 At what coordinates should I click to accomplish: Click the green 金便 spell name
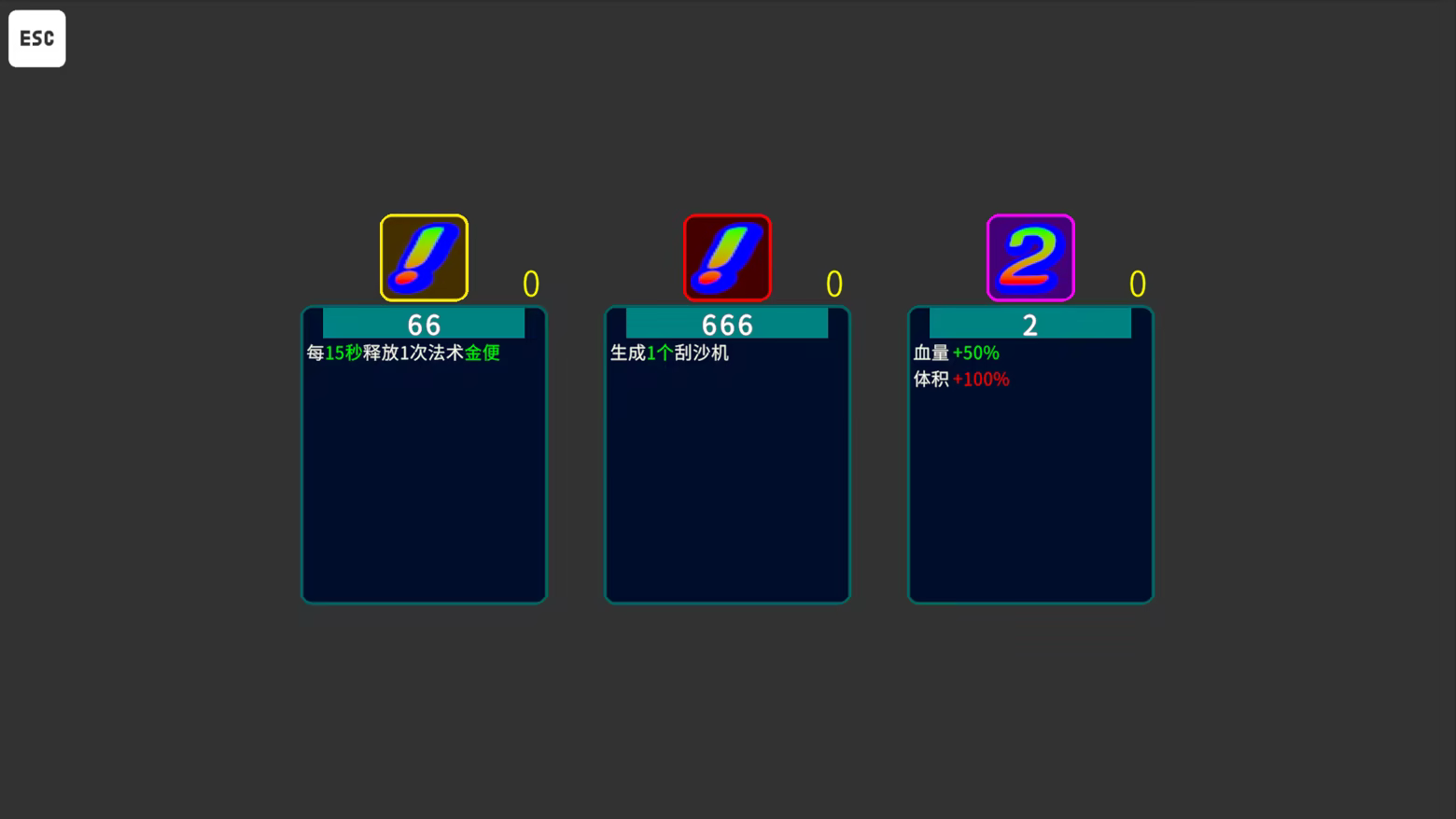pos(483,353)
